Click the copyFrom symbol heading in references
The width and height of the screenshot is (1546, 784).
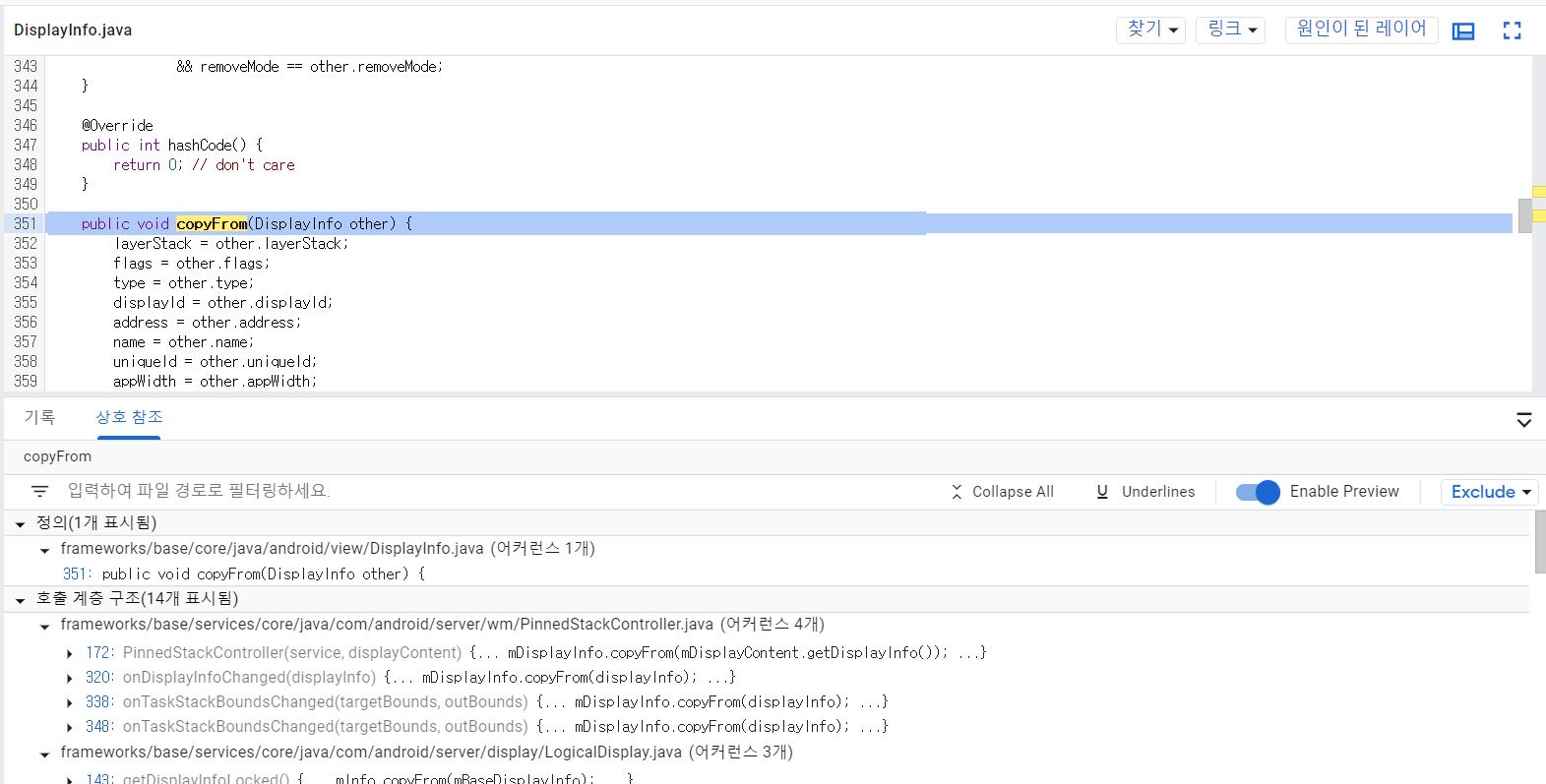coord(57,456)
